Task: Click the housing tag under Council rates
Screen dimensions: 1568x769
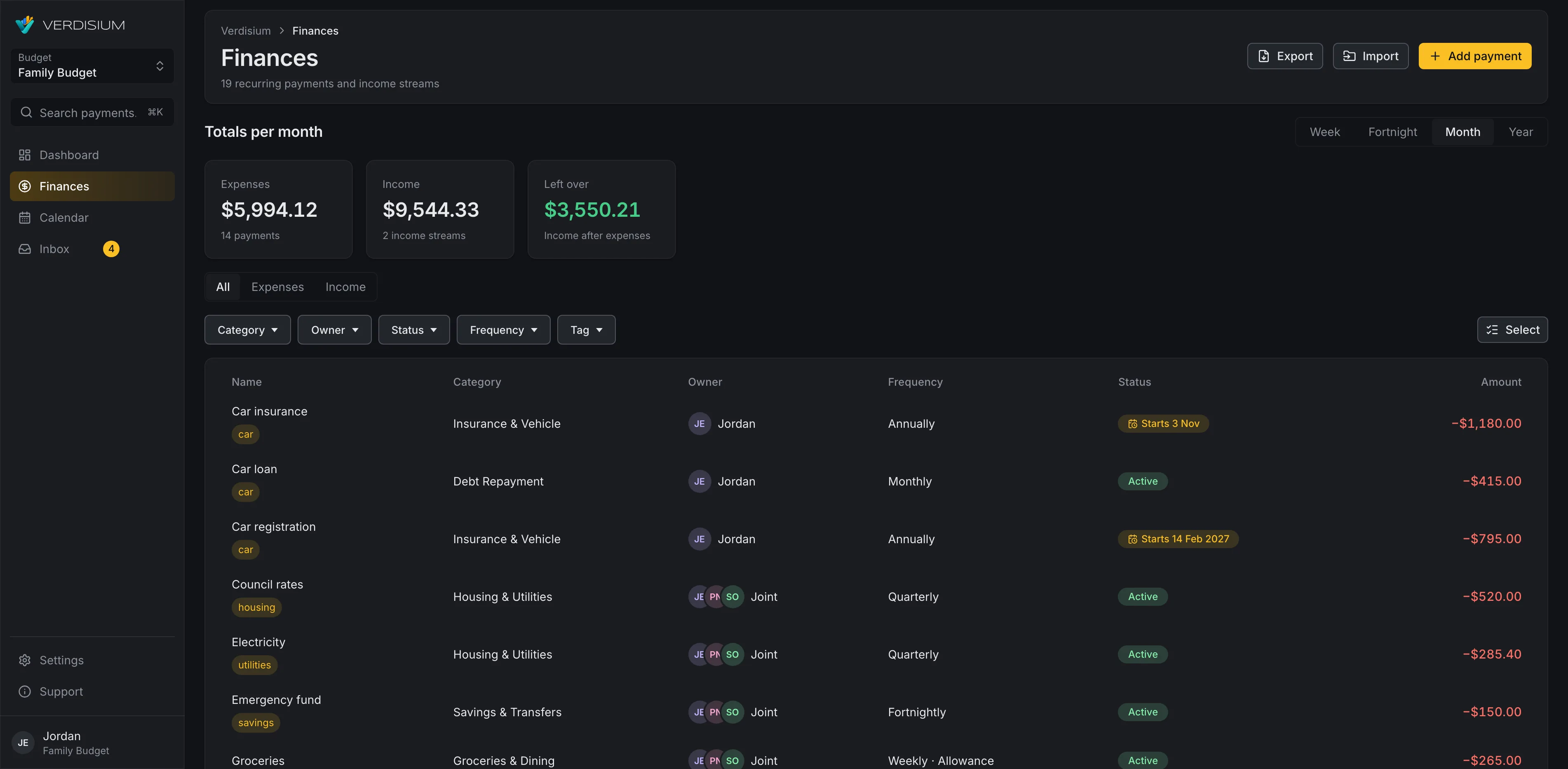Action: tap(256, 608)
